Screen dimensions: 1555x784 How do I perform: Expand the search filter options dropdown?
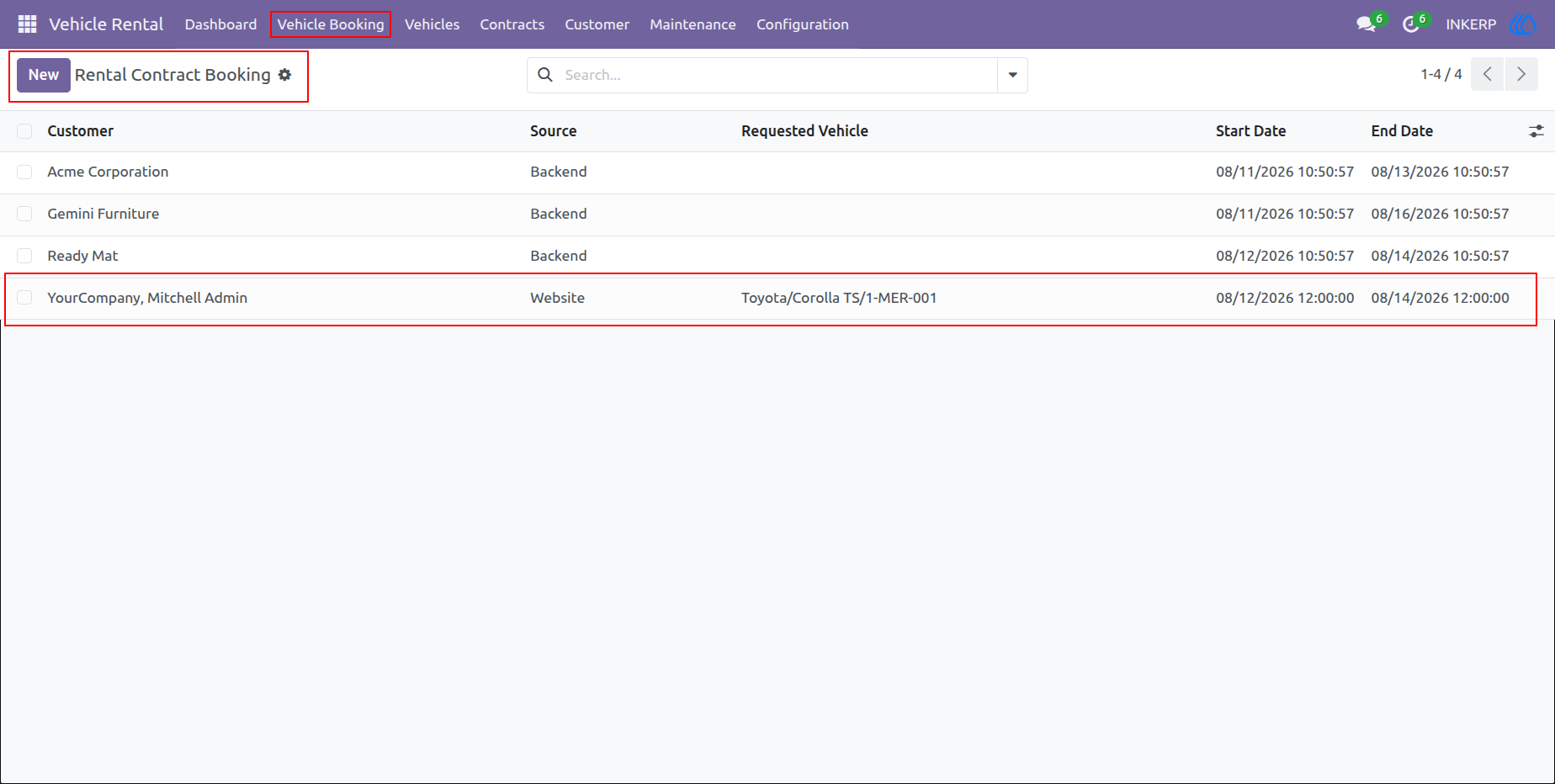pyautogui.click(x=1012, y=75)
